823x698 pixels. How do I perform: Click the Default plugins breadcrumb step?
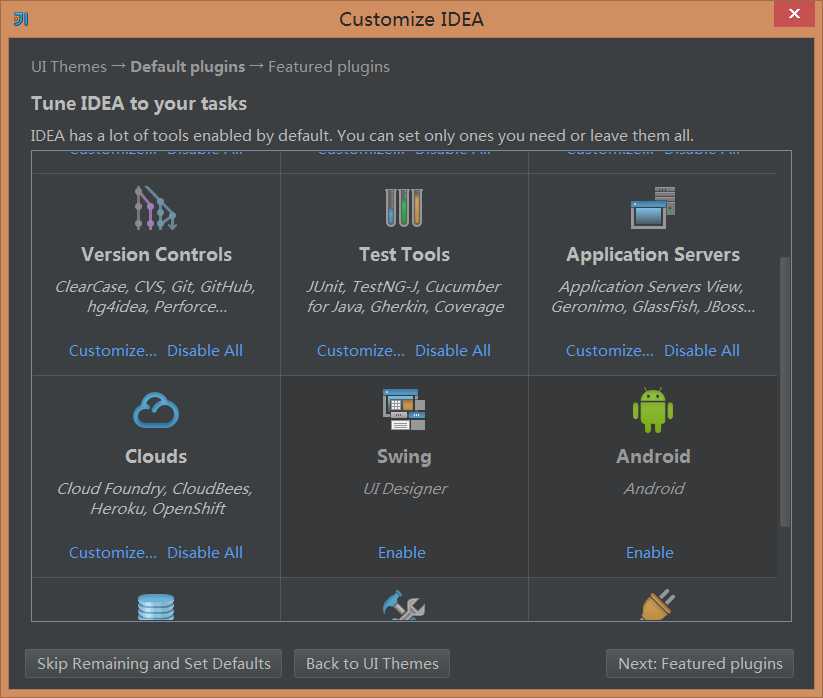click(187, 67)
